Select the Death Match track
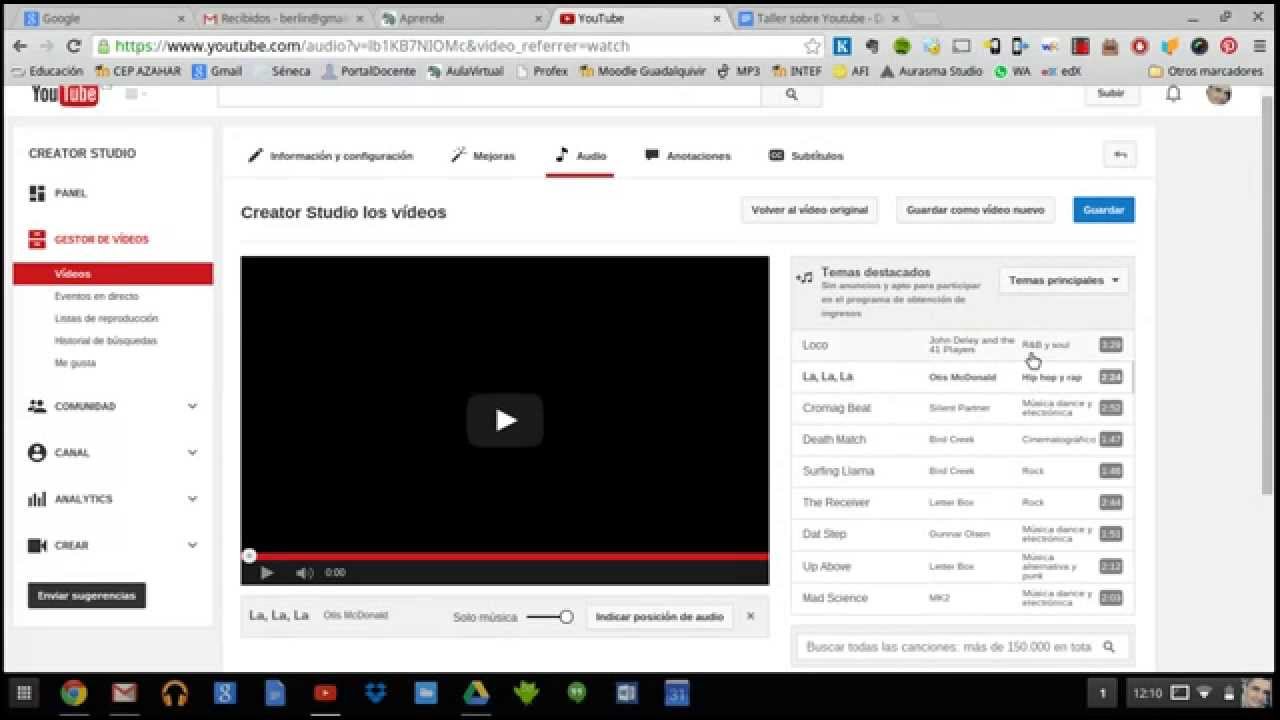 point(960,439)
